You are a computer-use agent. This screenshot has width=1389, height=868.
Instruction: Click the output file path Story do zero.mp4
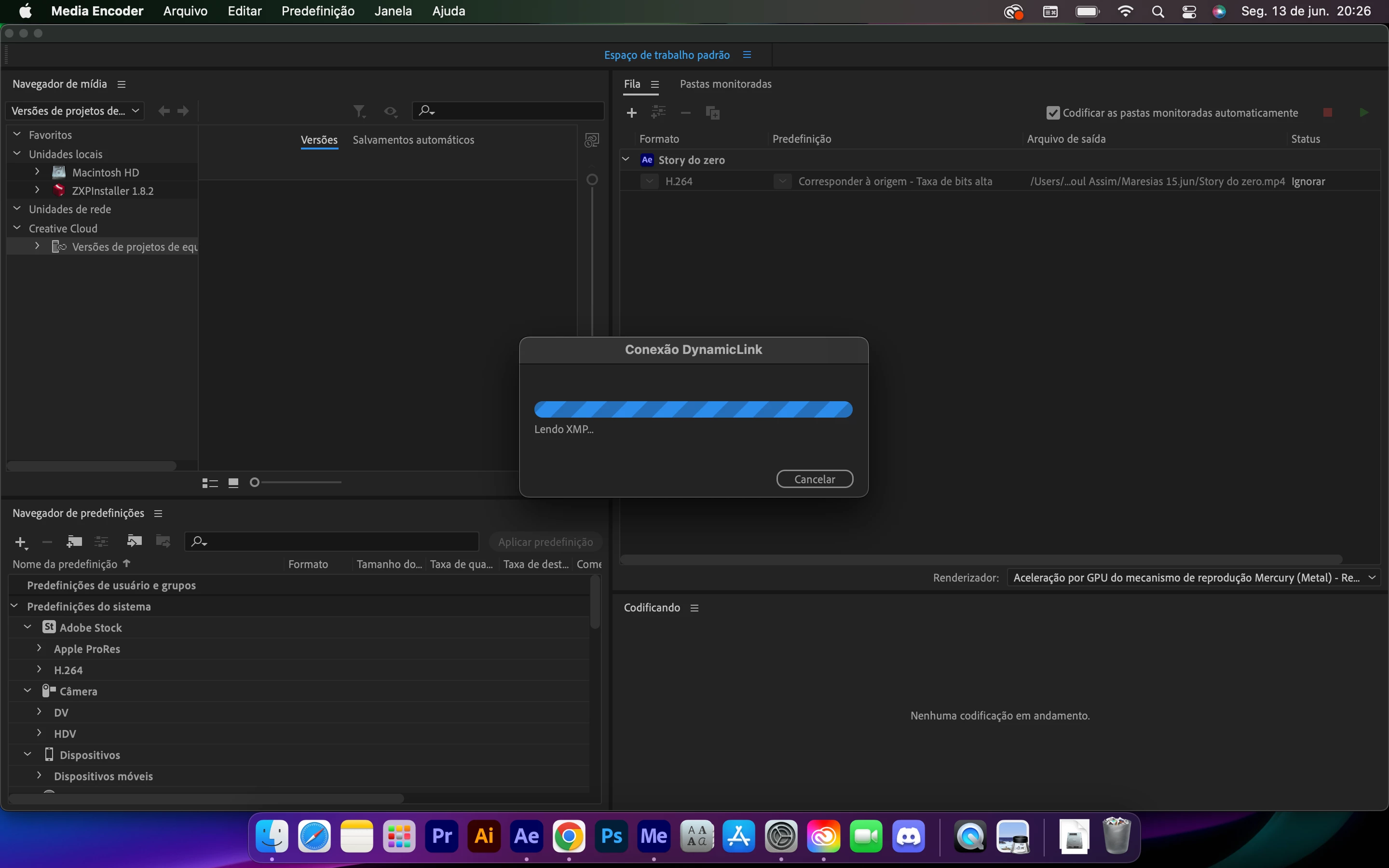click(x=1157, y=181)
